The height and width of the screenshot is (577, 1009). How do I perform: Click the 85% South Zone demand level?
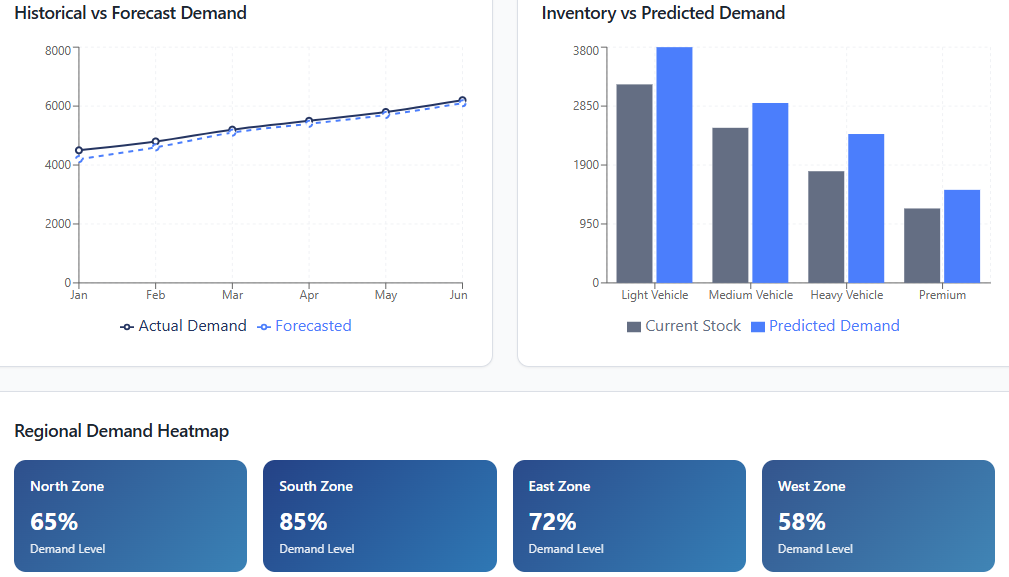click(304, 522)
